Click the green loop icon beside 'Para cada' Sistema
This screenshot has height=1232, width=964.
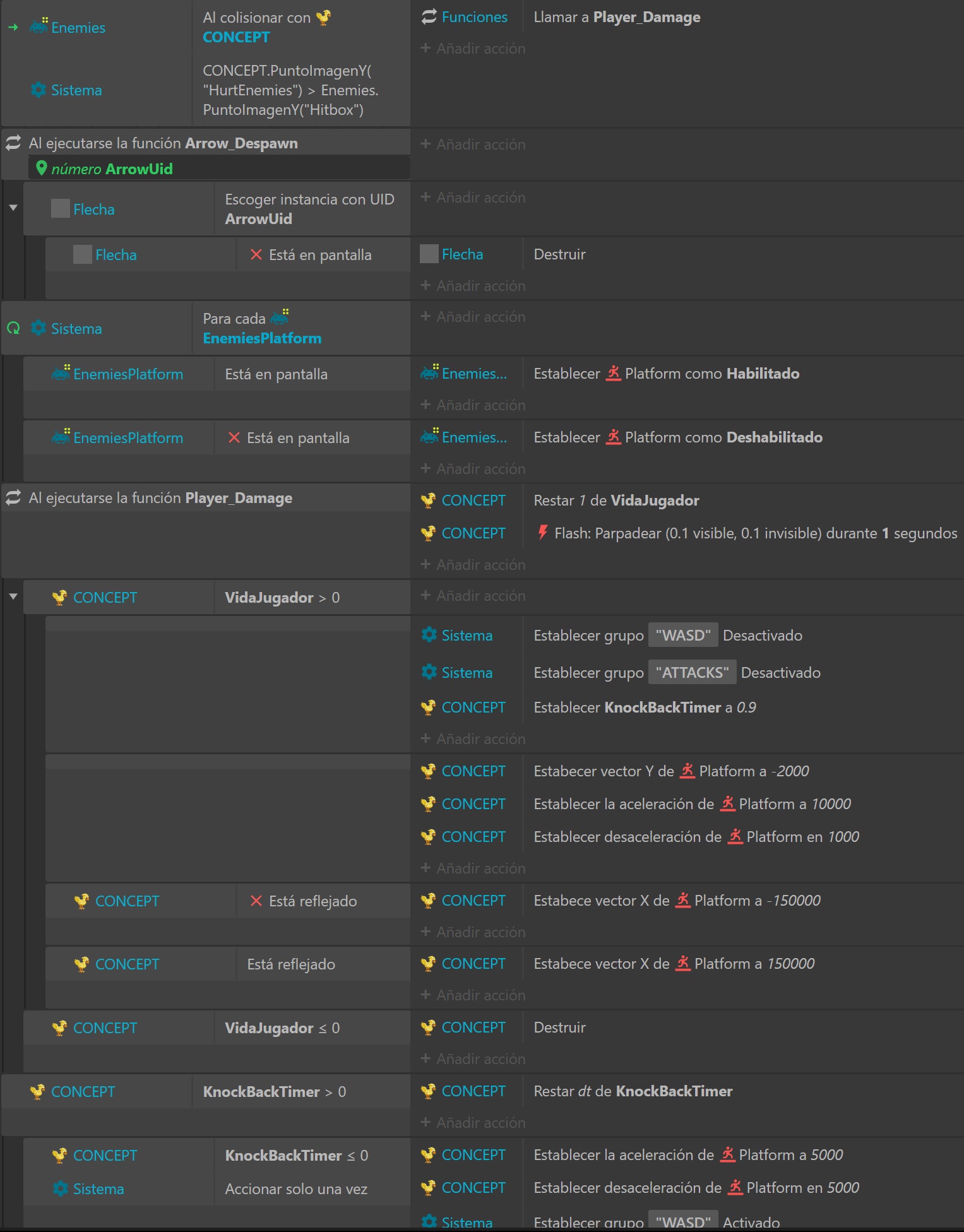tap(13, 328)
